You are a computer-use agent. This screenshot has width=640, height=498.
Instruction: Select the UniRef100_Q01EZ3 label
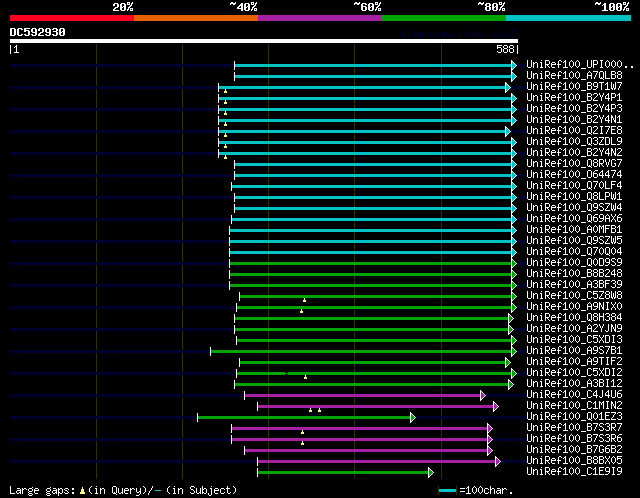[574, 416]
